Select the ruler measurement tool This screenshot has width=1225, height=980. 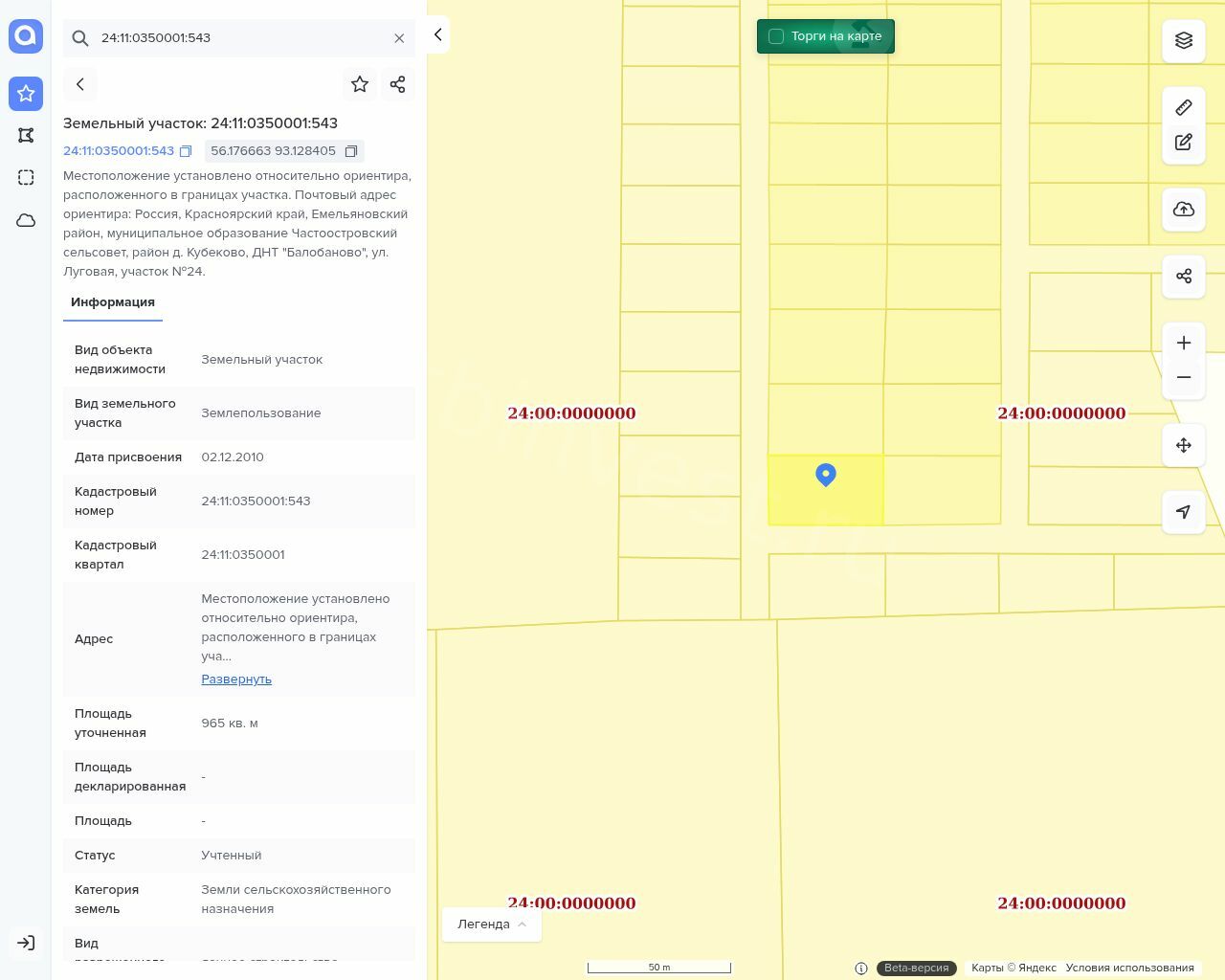(1184, 107)
